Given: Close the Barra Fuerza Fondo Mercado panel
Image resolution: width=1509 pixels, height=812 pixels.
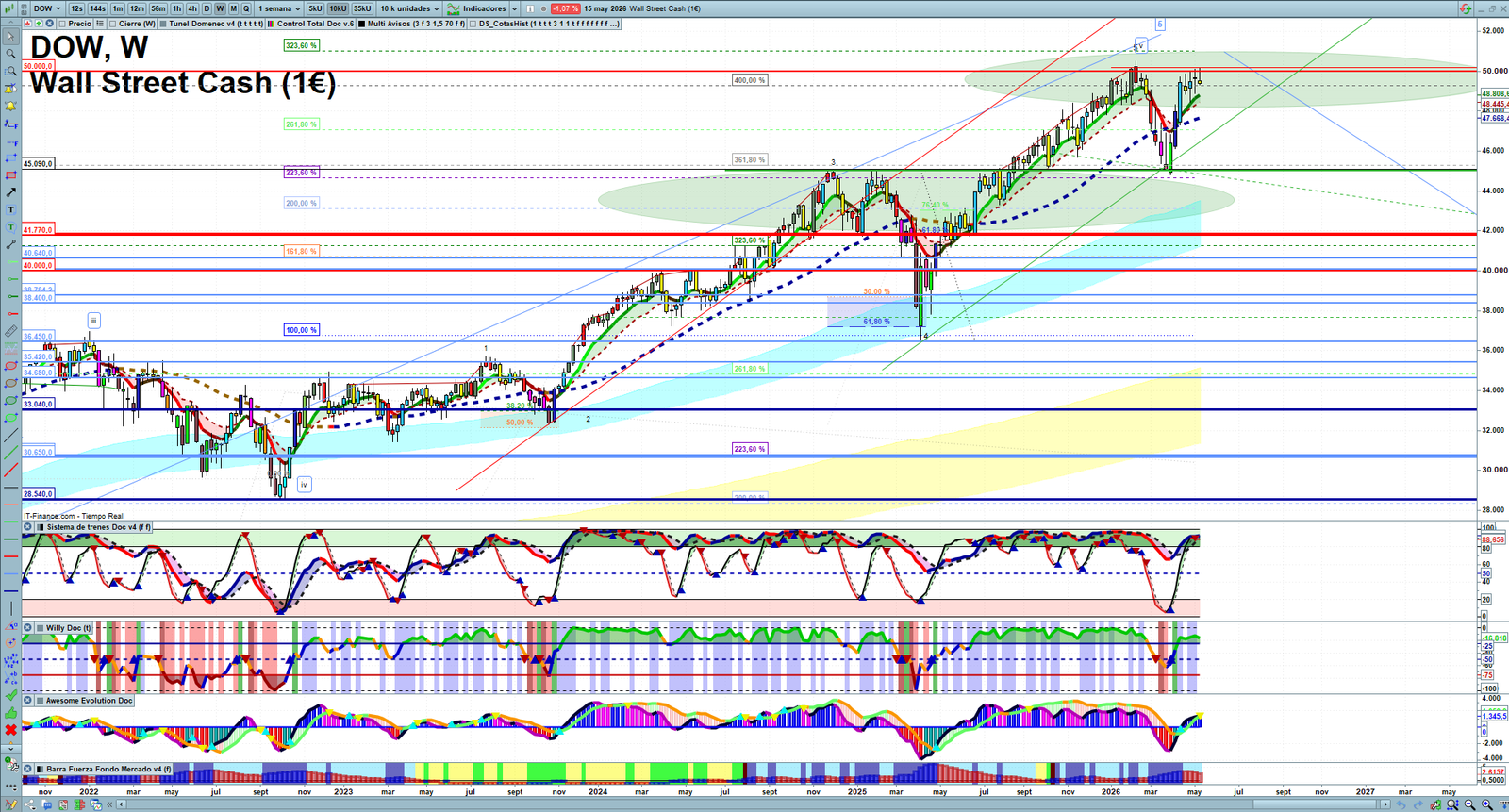Looking at the screenshot, I should point(27,769).
